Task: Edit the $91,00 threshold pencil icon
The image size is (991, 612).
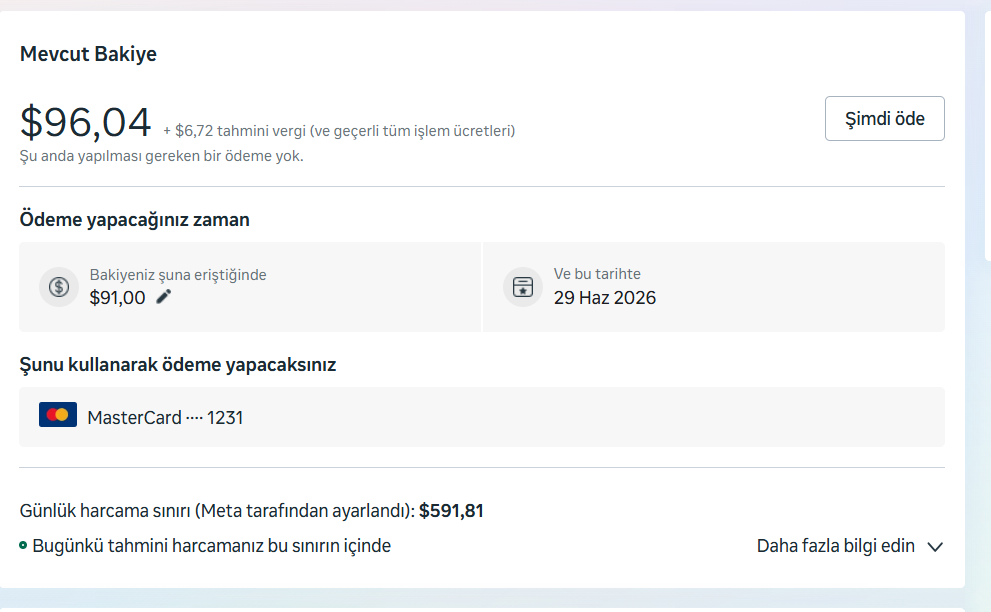Action: [164, 297]
